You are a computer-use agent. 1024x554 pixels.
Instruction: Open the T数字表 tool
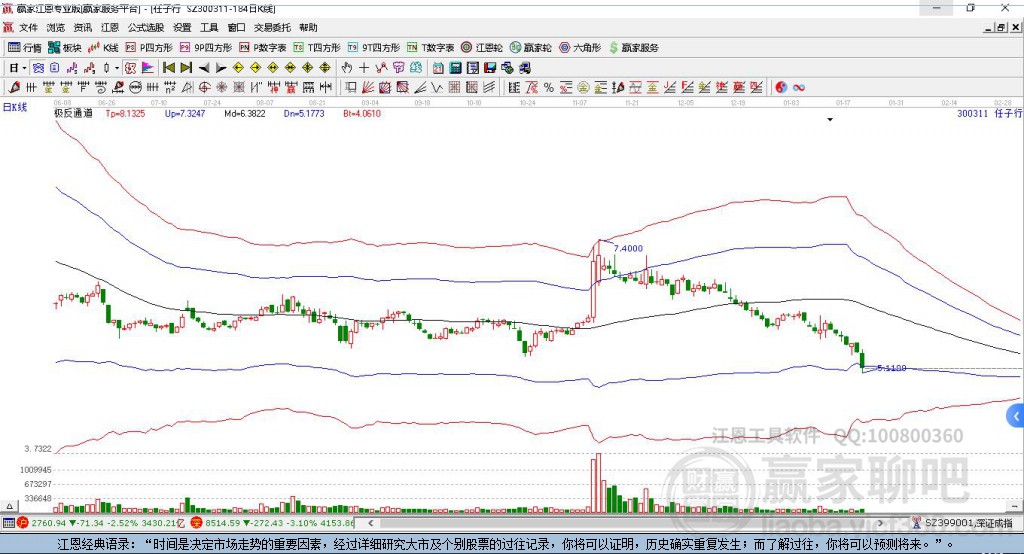[x=430, y=48]
